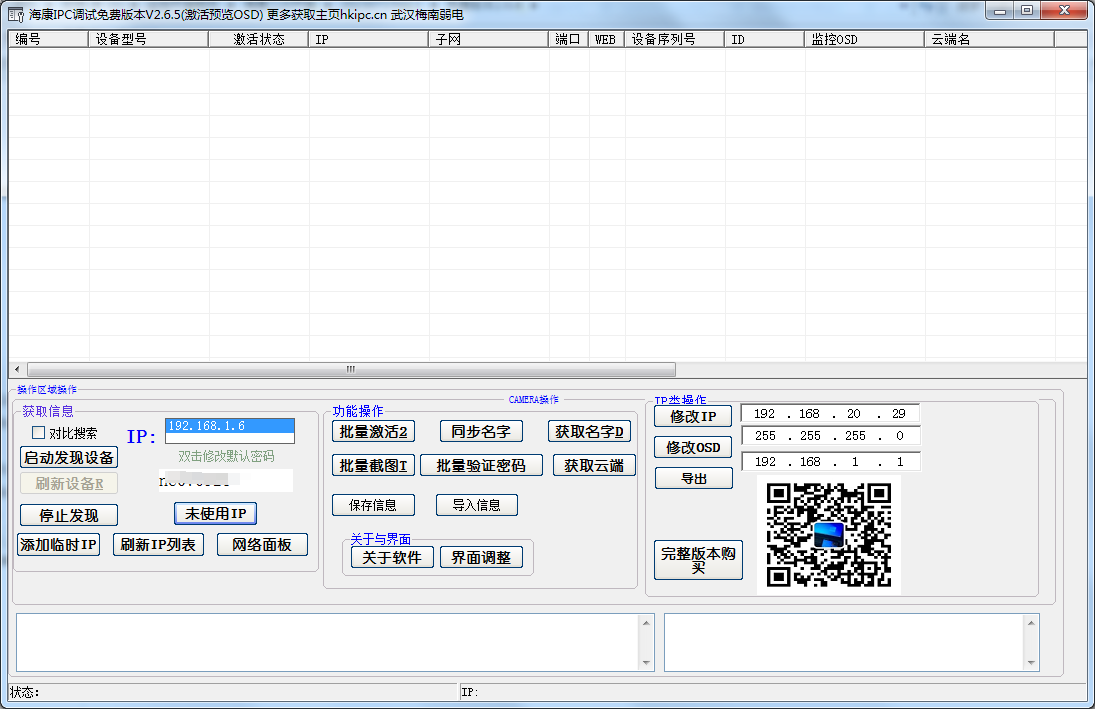Click the 云端名 column header
Screen dimensions: 1095x709
pos(990,39)
